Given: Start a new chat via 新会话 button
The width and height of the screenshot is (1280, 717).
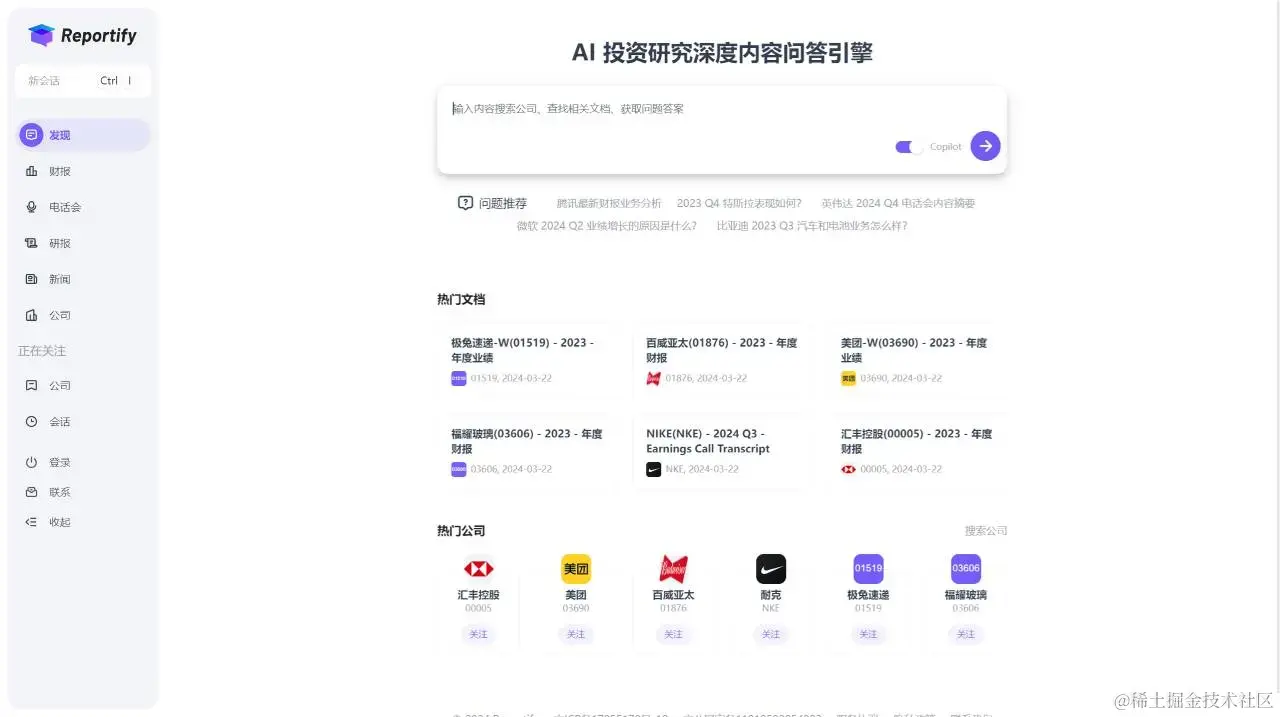Looking at the screenshot, I should point(83,81).
